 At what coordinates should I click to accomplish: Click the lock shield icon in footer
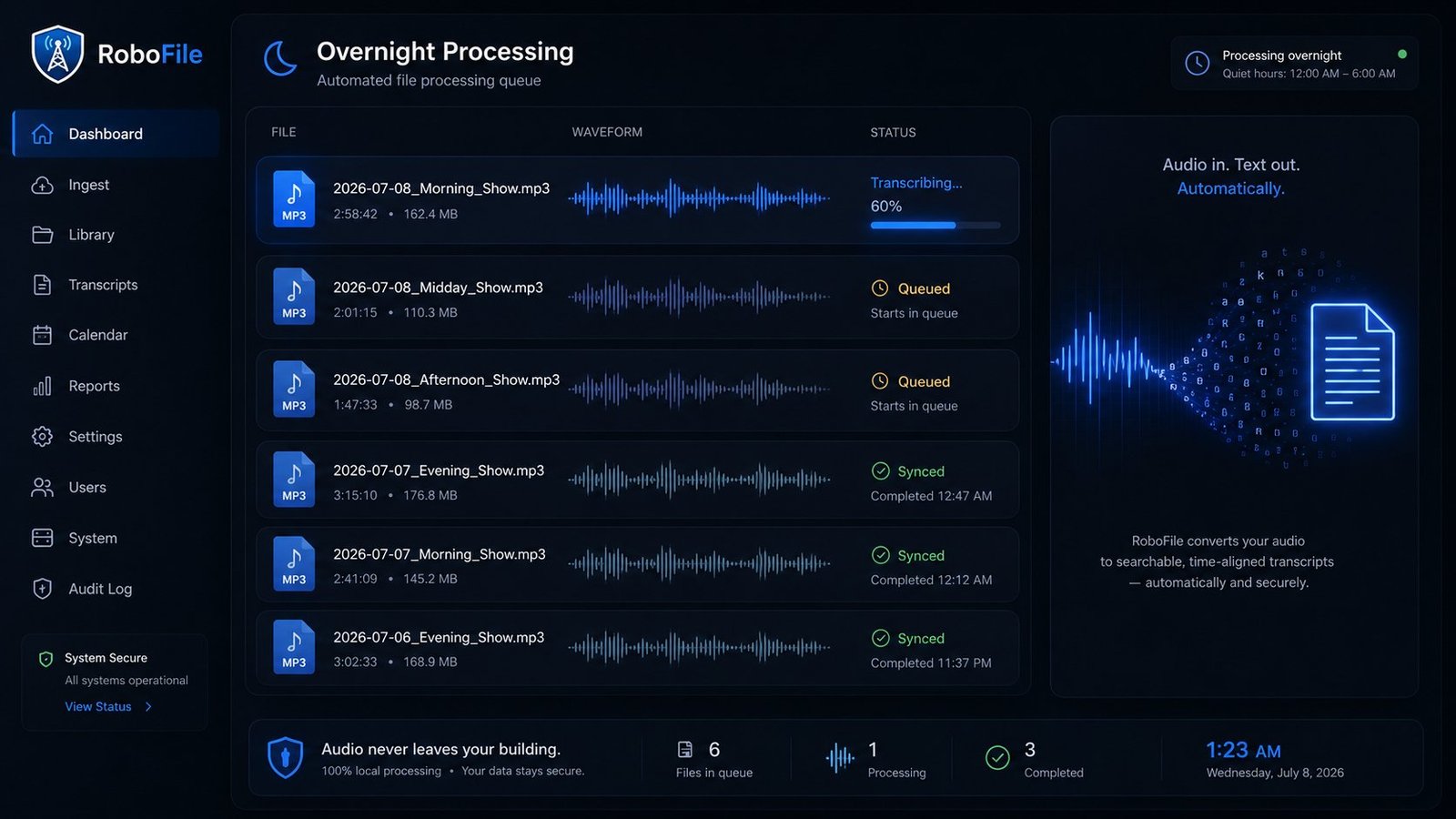click(286, 758)
